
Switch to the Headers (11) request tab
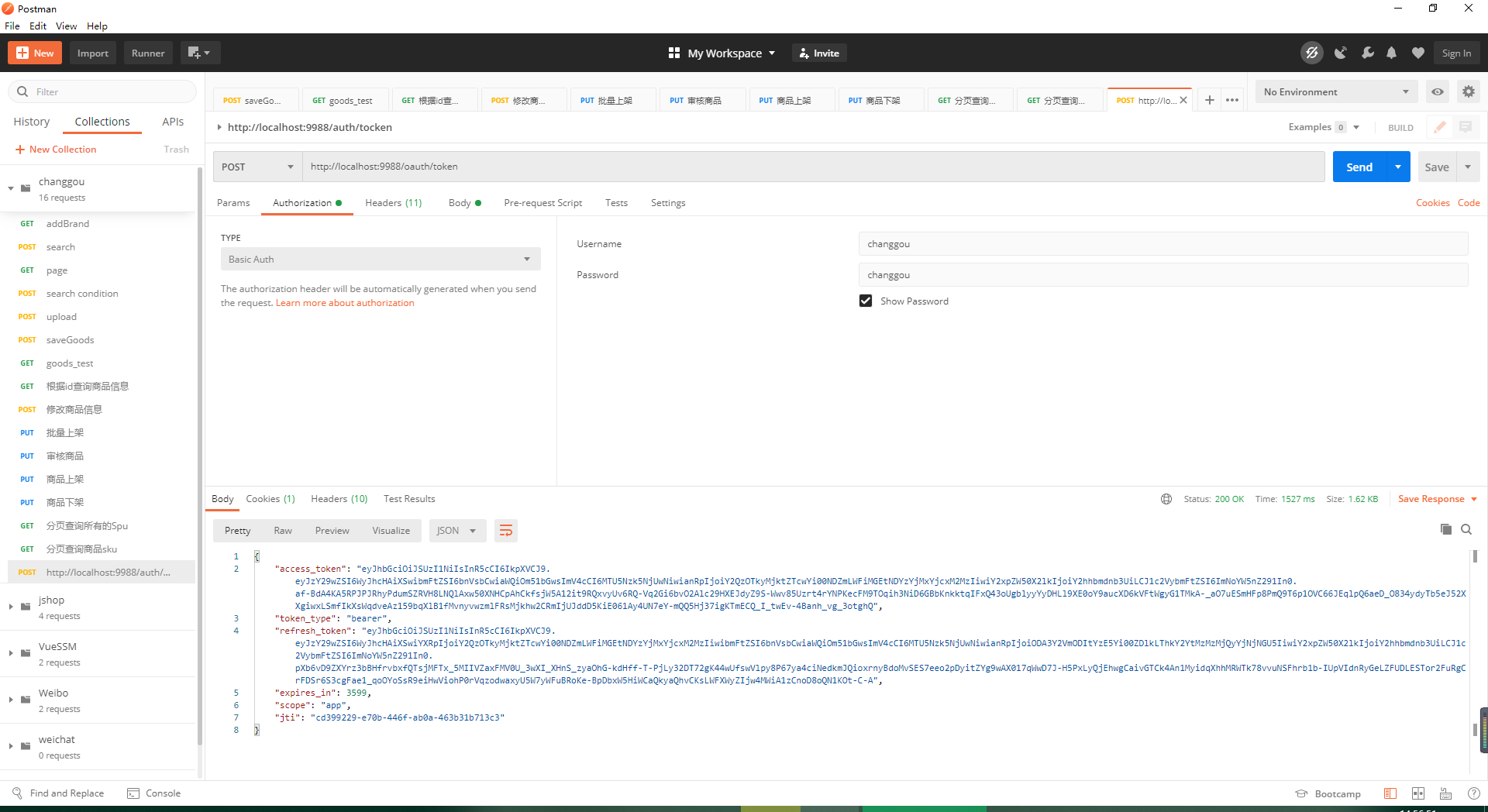[393, 203]
